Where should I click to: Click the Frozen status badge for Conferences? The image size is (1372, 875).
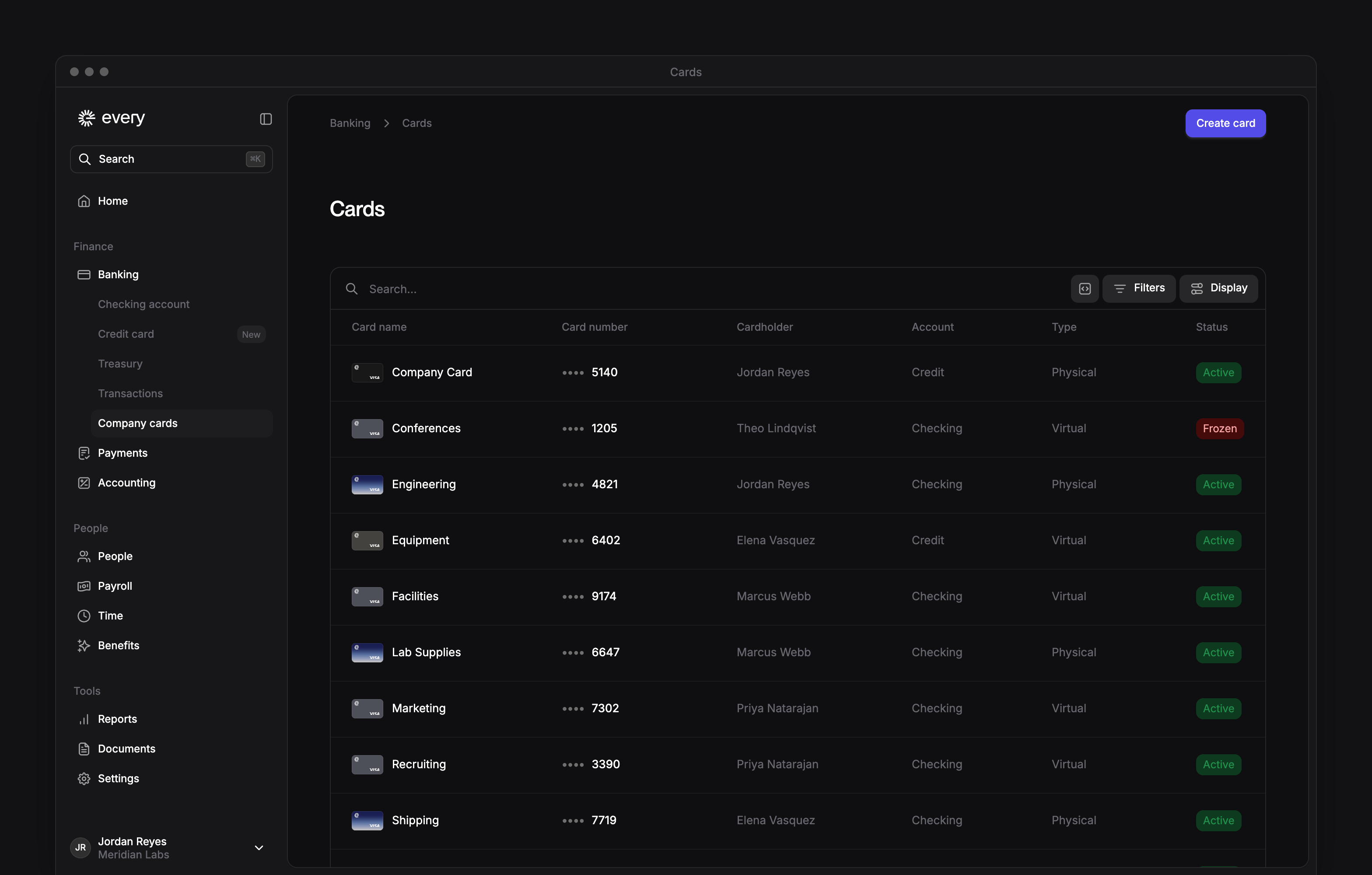(x=1219, y=428)
